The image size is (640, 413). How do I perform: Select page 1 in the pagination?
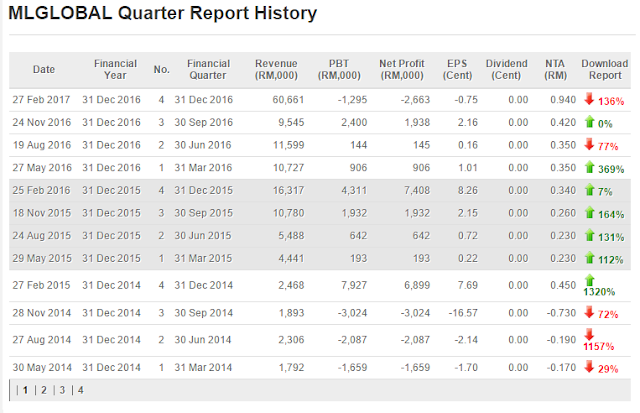pos(25,390)
